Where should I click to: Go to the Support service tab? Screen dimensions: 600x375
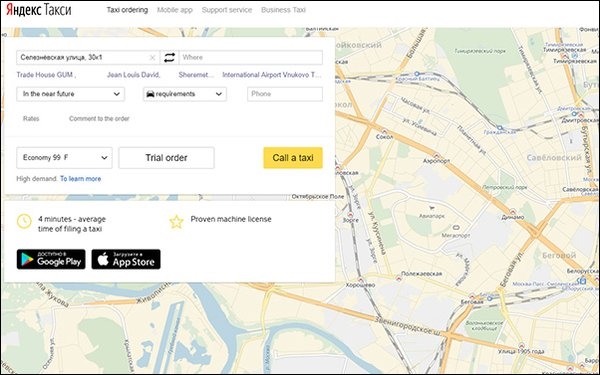point(227,10)
